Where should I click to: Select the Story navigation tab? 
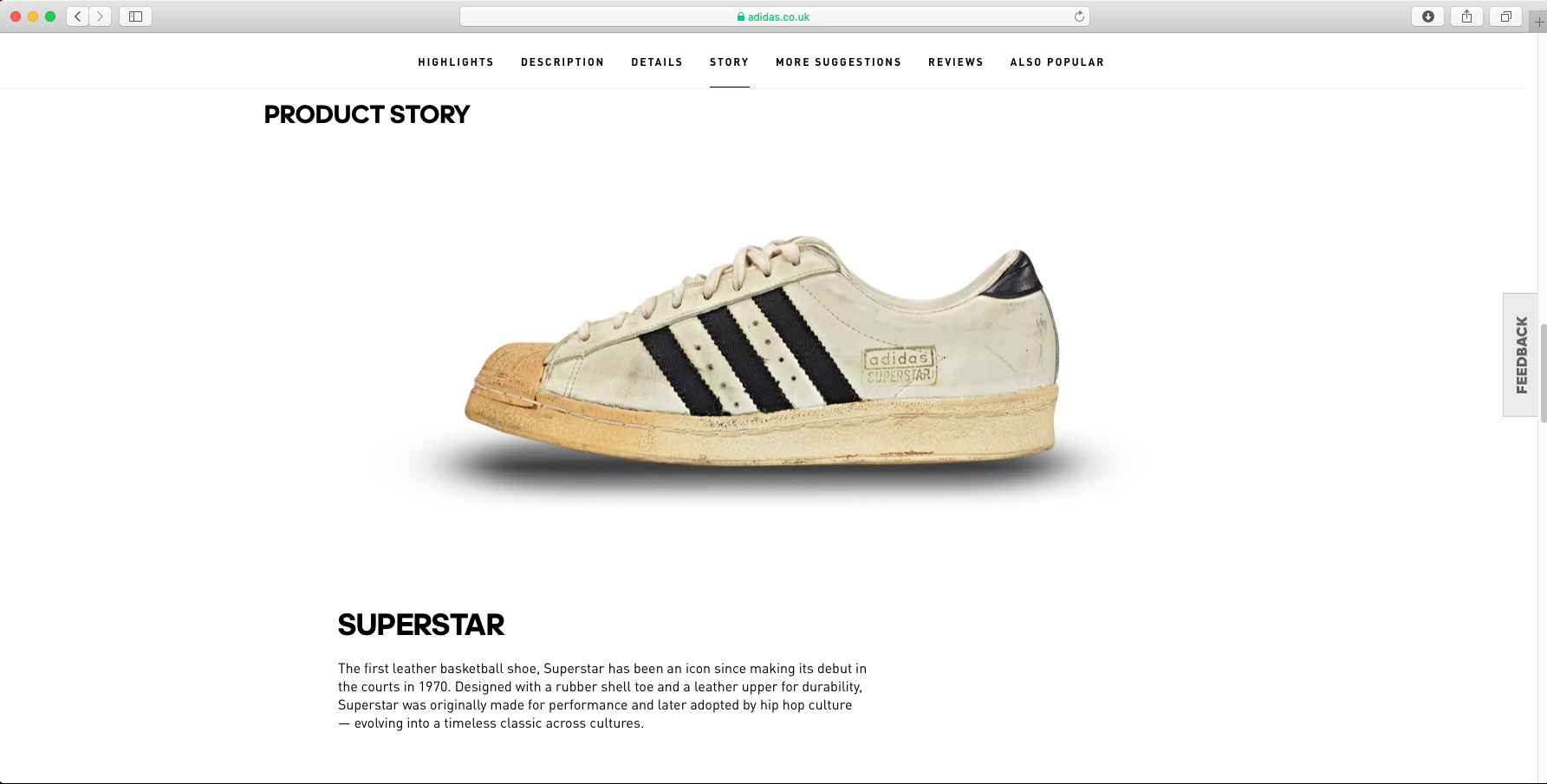pos(729,62)
